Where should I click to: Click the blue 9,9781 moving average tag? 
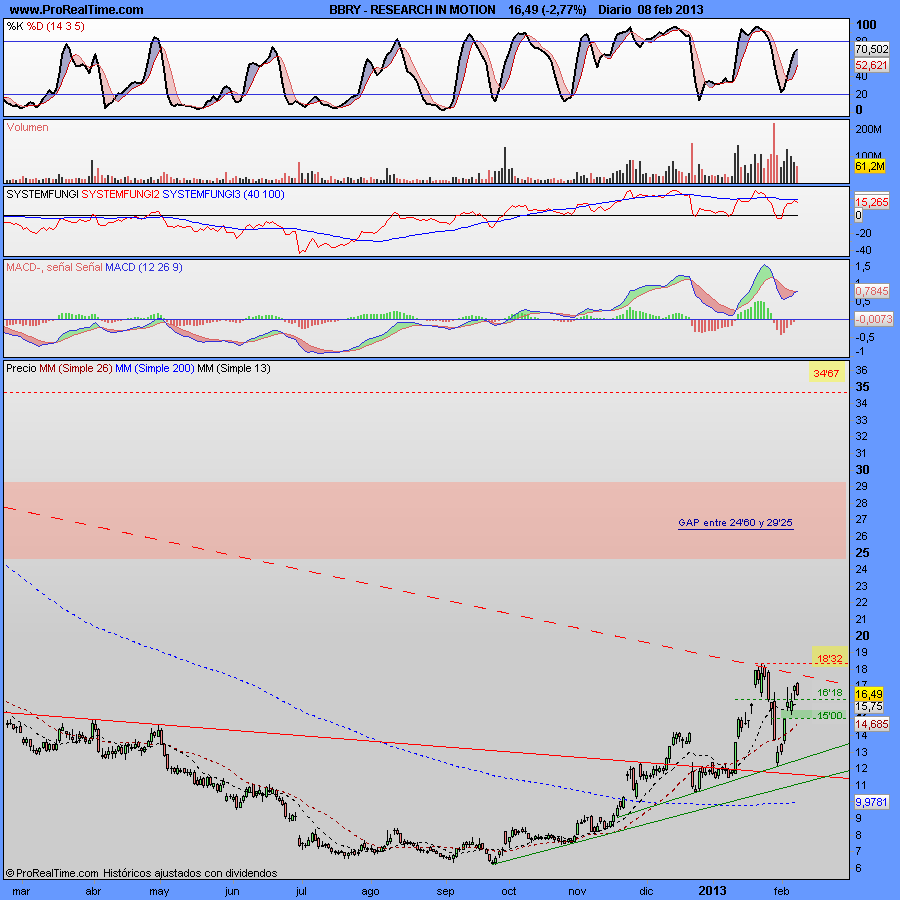click(871, 802)
